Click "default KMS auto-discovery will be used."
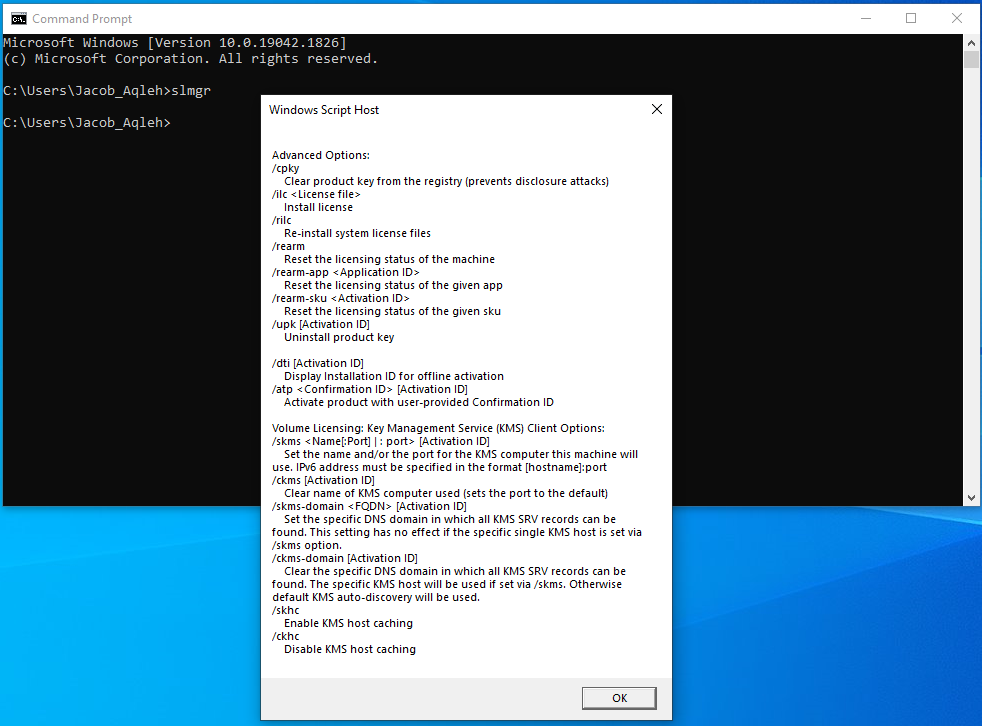This screenshot has height=726, width=982. 376,598
